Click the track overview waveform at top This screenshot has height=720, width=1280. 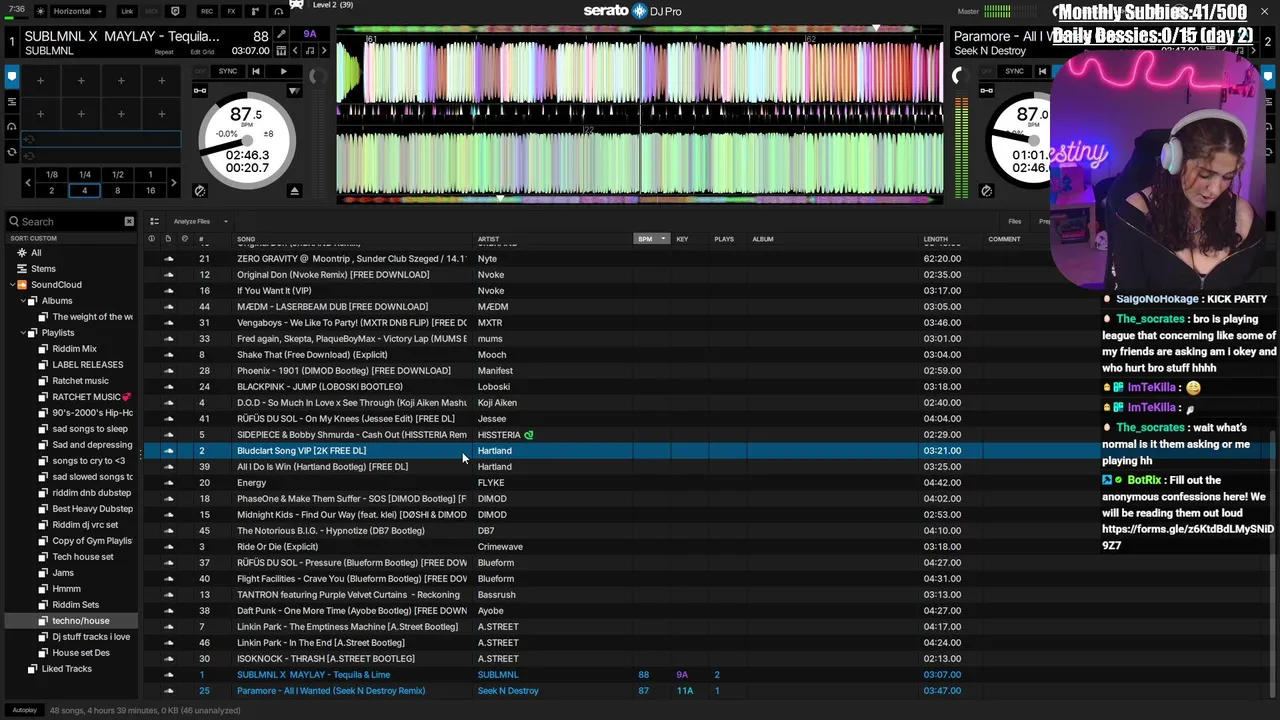coord(640,28)
